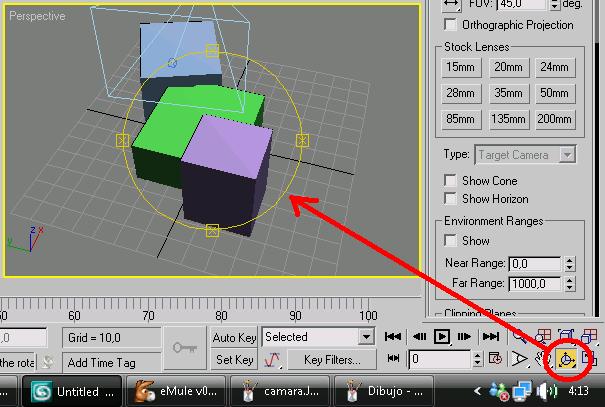Switch to Dibujo taskbar window
Viewport: 605px width, 407px height.
click(x=384, y=392)
